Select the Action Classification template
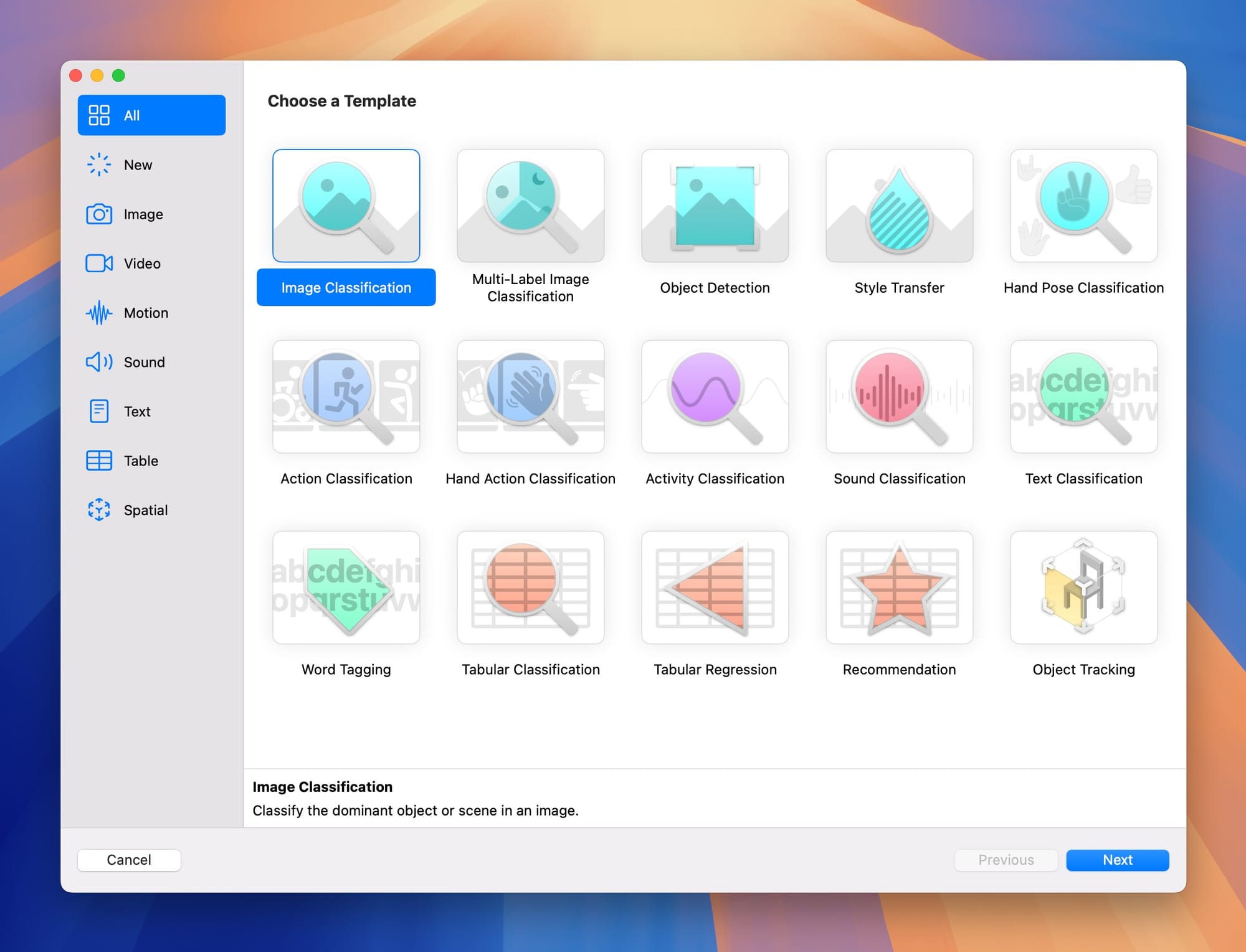This screenshot has width=1246, height=952. tap(346, 396)
